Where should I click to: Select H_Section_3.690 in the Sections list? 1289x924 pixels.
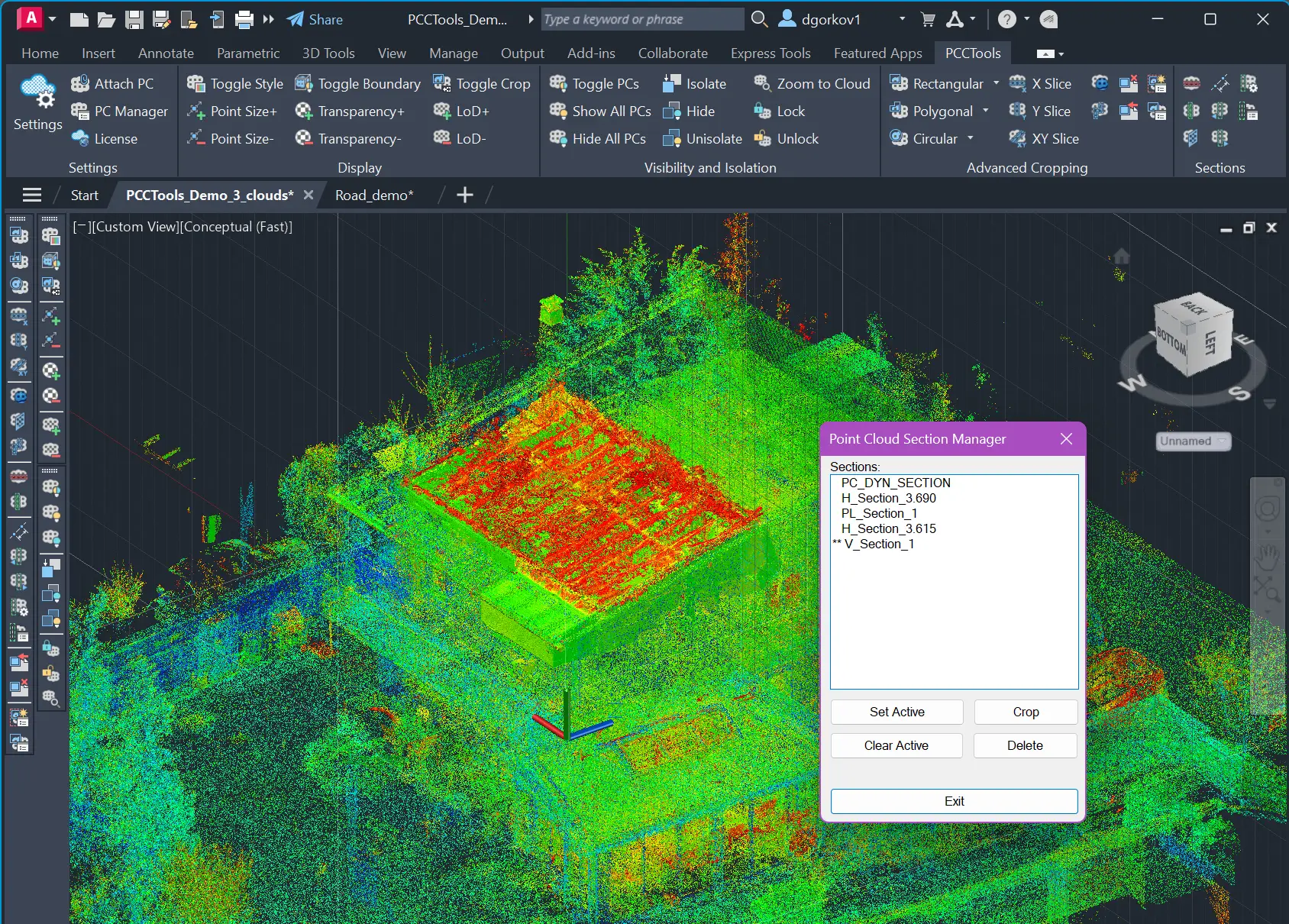pyautogui.click(x=888, y=498)
